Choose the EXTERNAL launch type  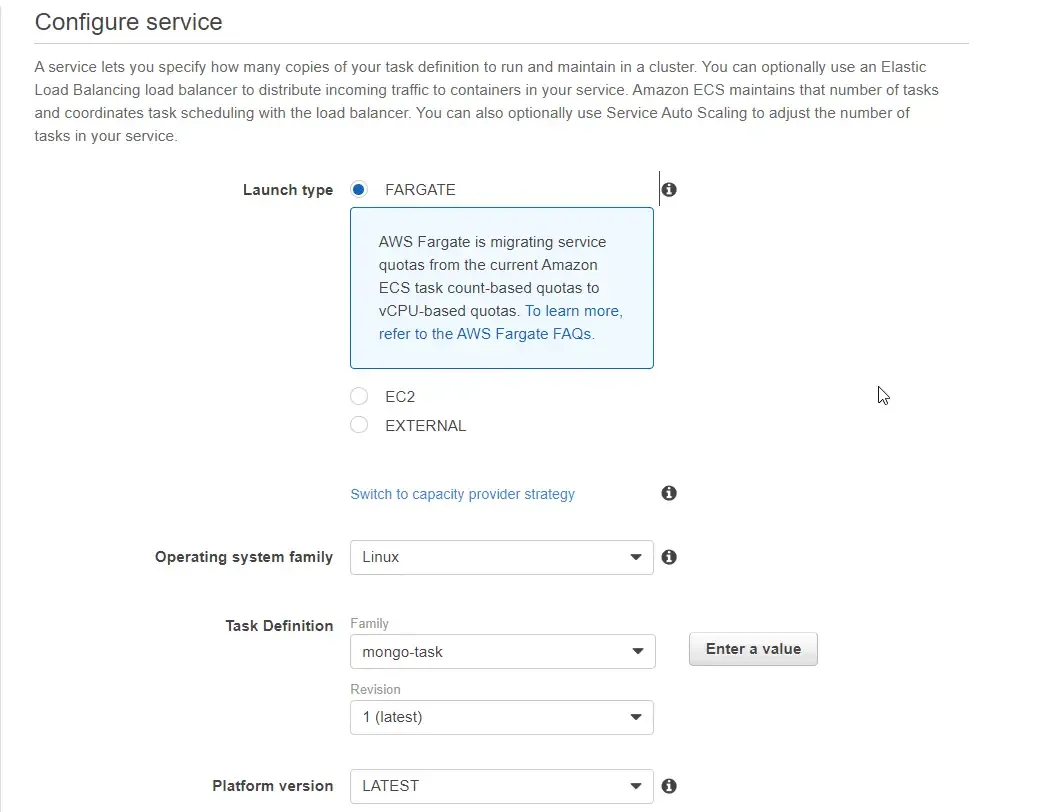pyautogui.click(x=358, y=425)
